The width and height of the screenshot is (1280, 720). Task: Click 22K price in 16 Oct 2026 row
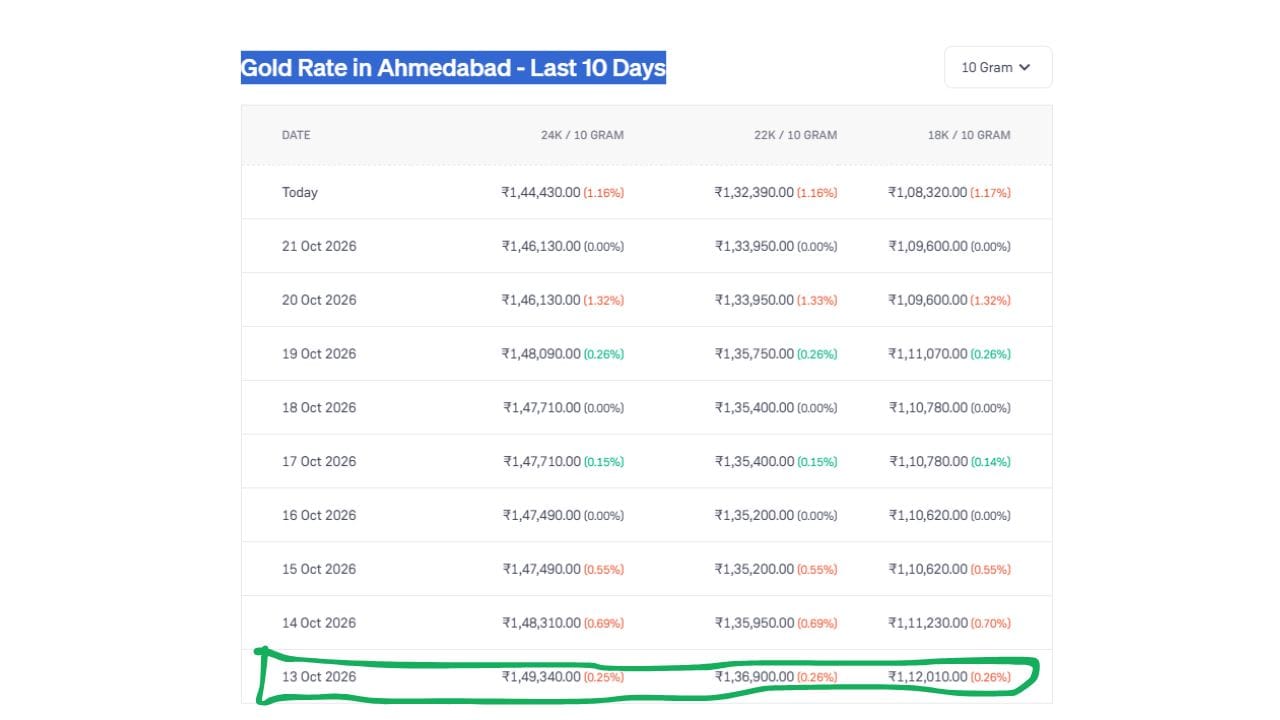[754, 515]
